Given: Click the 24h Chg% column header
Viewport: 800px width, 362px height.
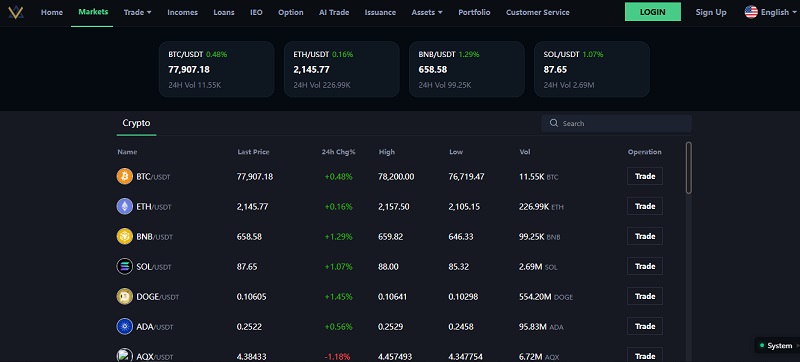Looking at the screenshot, I should [x=338, y=152].
